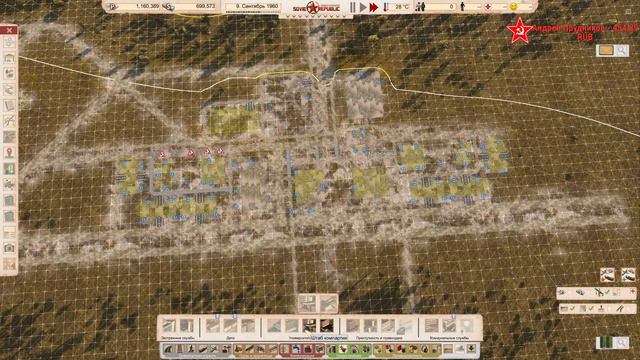Click the thermometer temperature icon
Screen dimensions: 640x360
386,7
